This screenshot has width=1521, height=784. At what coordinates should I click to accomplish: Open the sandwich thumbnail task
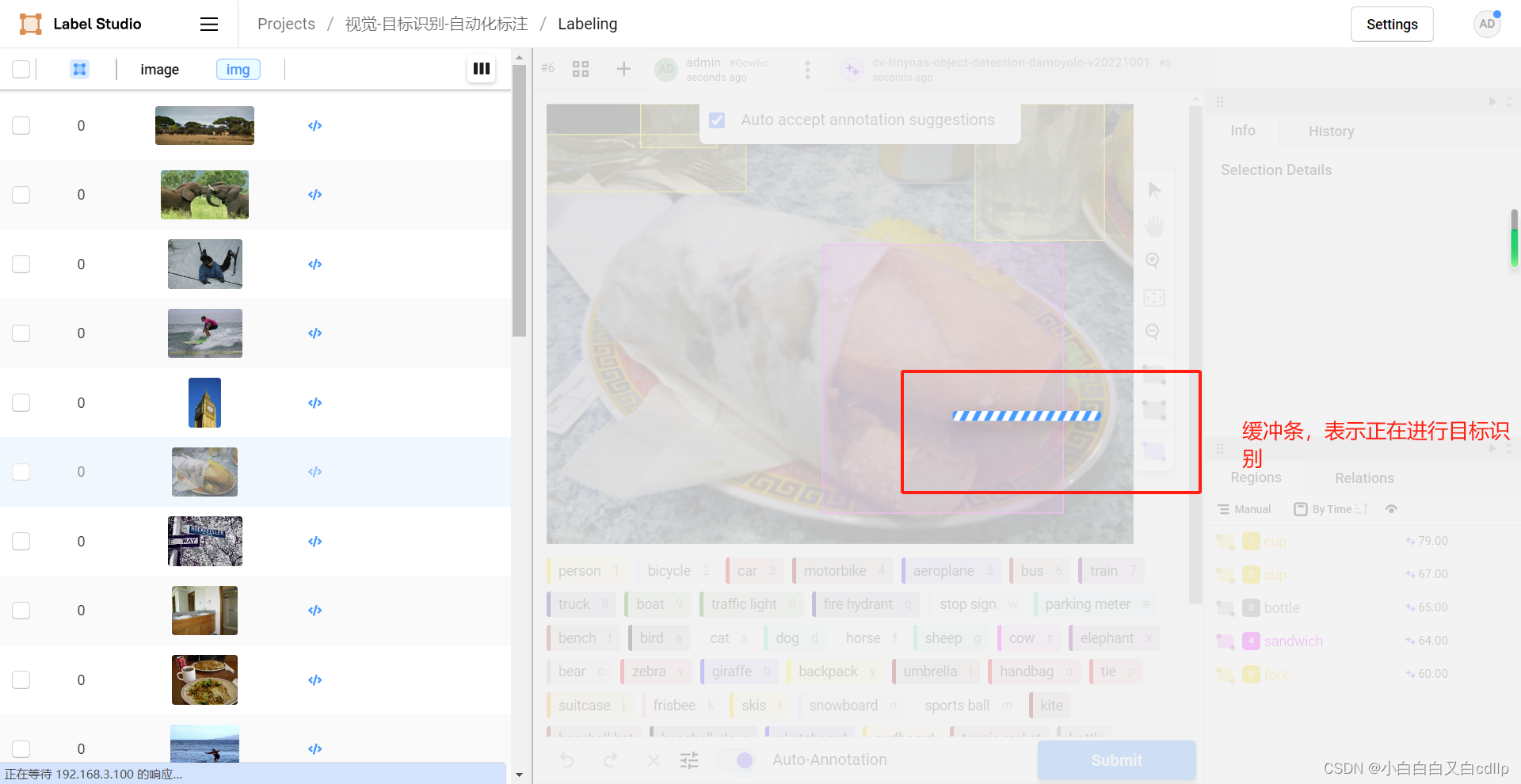click(x=204, y=472)
